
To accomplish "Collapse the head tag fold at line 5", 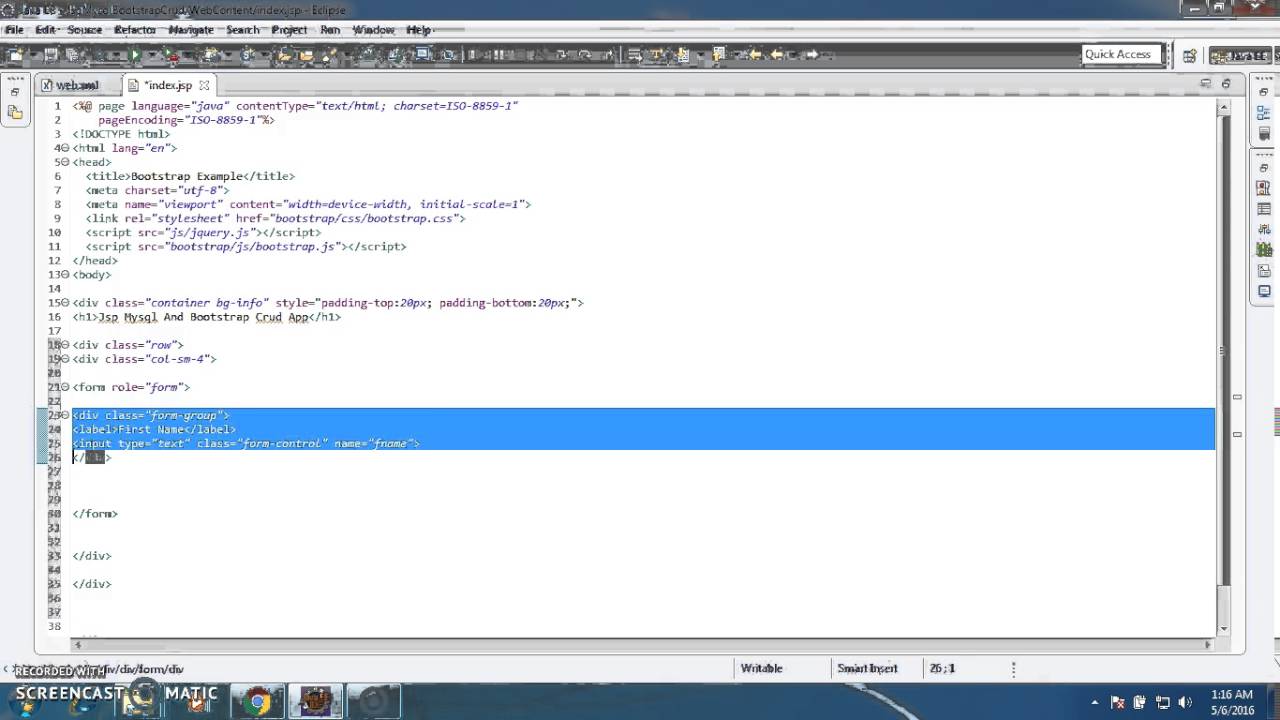I will click(66, 162).
